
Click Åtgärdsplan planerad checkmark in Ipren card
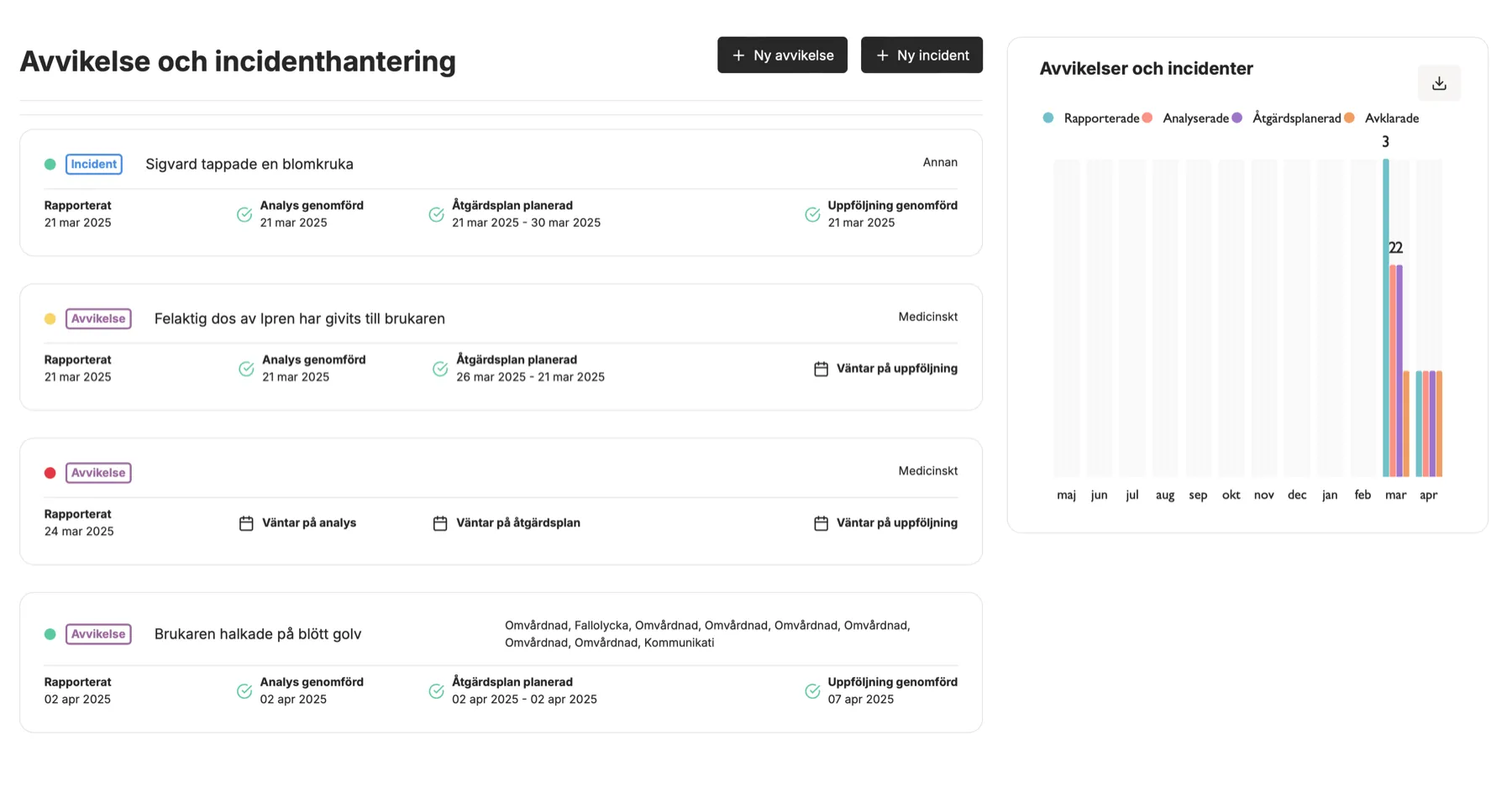[440, 369]
